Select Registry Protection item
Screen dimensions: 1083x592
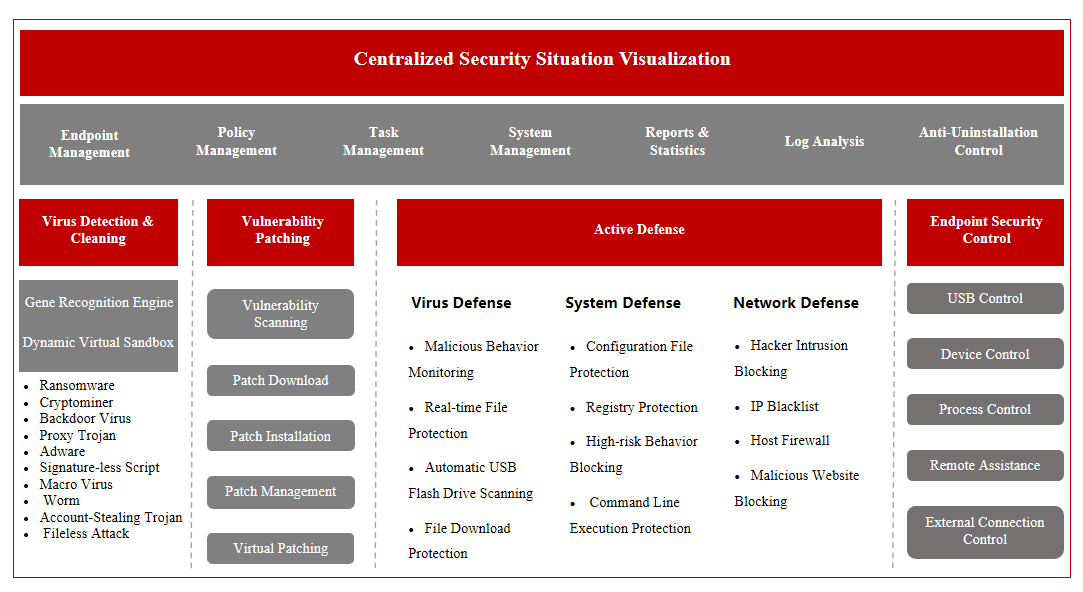[x=634, y=408]
